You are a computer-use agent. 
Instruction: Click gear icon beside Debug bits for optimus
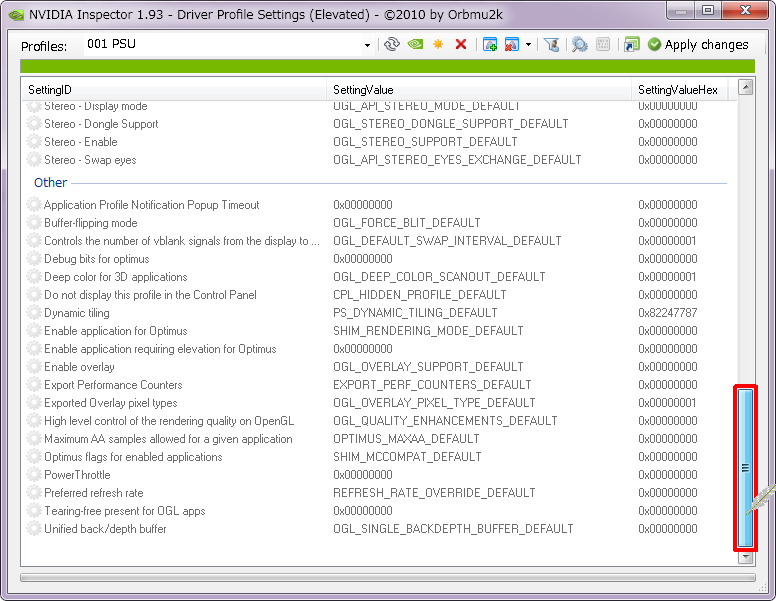[x=34, y=259]
